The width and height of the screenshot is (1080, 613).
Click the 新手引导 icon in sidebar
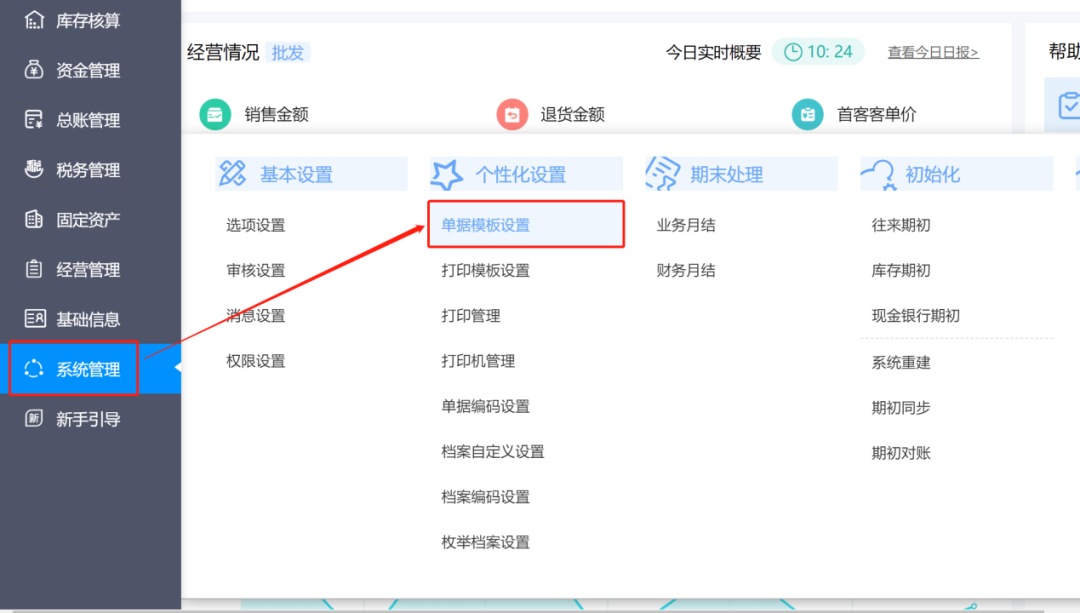34,418
